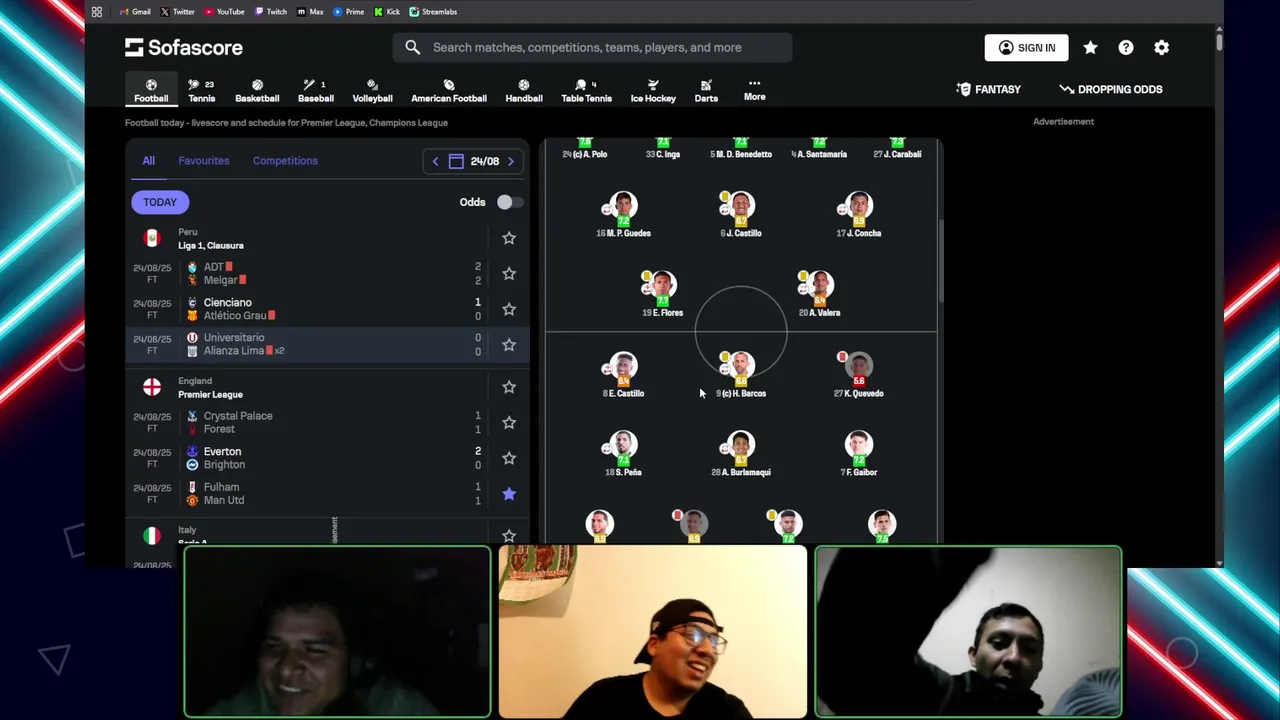Unstar the Fulham vs Man Utd match
This screenshot has height=720, width=1280.
point(509,493)
